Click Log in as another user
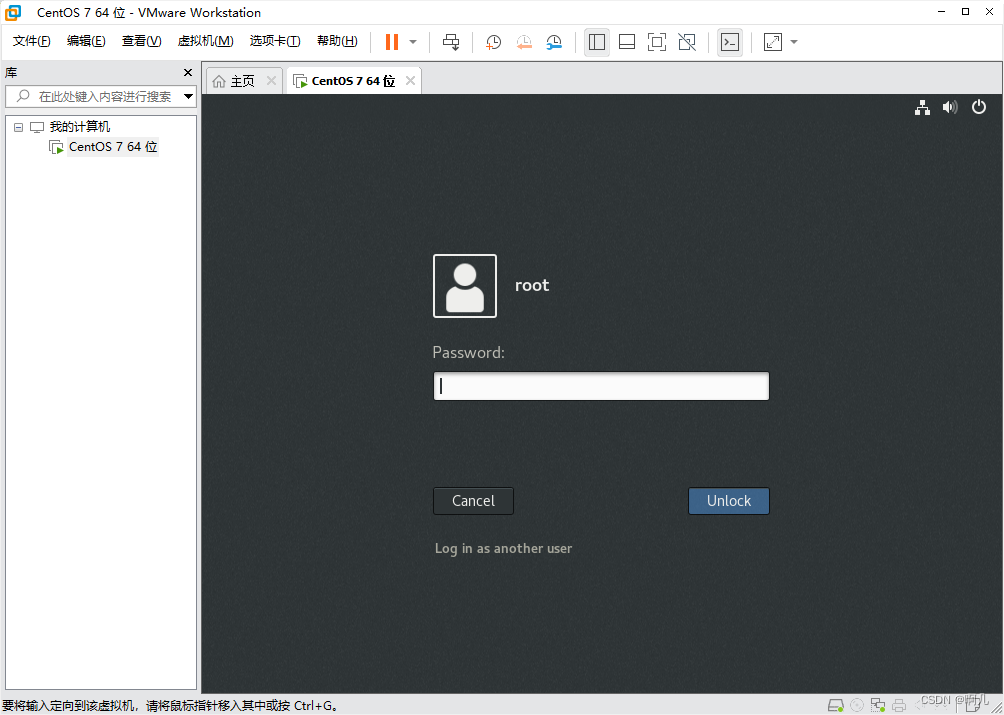 [x=503, y=549]
